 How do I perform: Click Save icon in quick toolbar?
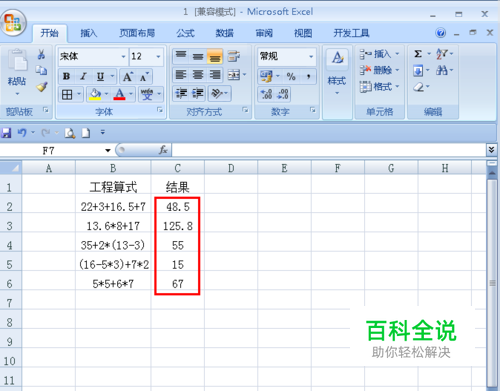click(x=6, y=133)
